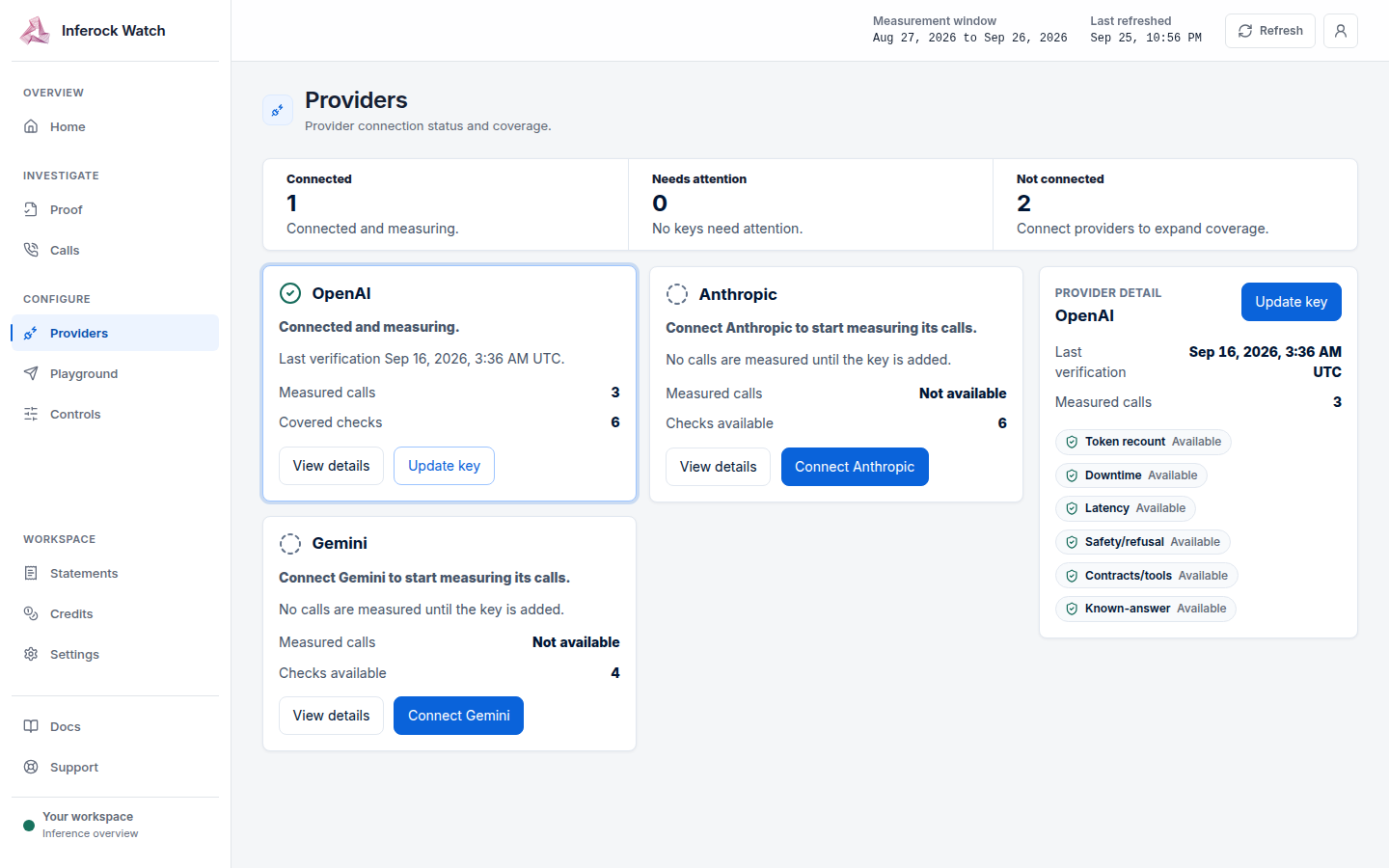Viewport: 1389px width, 868px height.
Task: View details for the Anthropic card
Action: coord(718,467)
